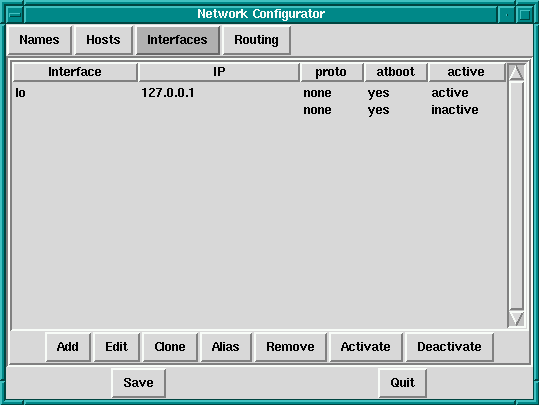The width and height of the screenshot is (539, 405).
Task: Click the scrollbar down arrow
Action: (x=516, y=318)
